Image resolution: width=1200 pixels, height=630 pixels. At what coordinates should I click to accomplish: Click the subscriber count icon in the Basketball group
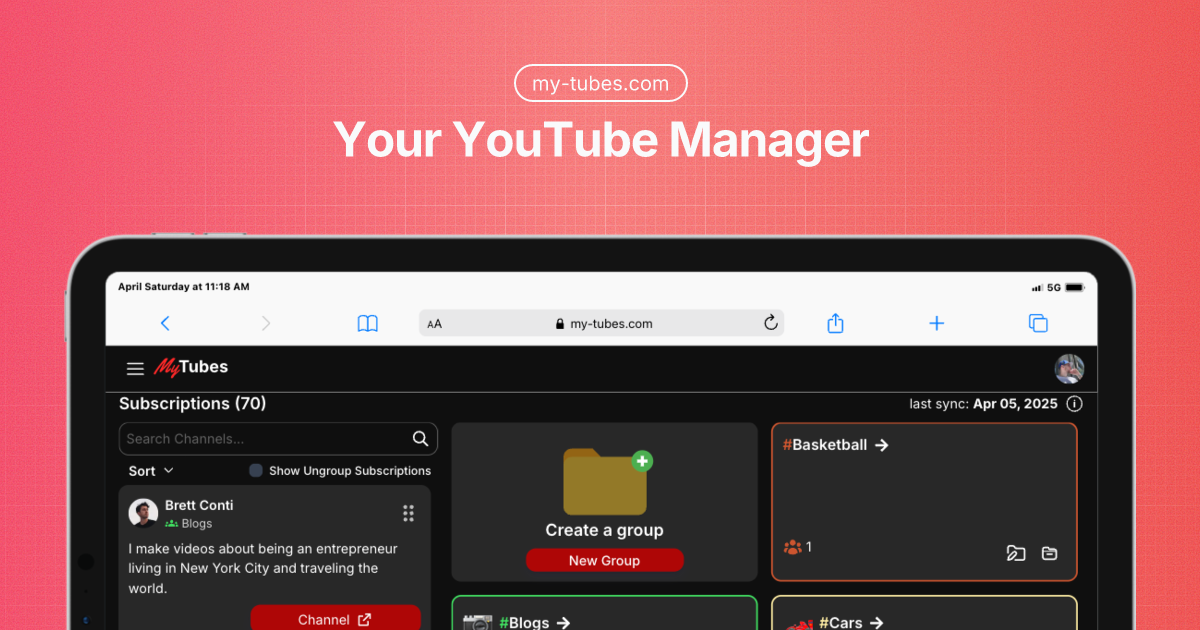pyautogui.click(x=792, y=547)
